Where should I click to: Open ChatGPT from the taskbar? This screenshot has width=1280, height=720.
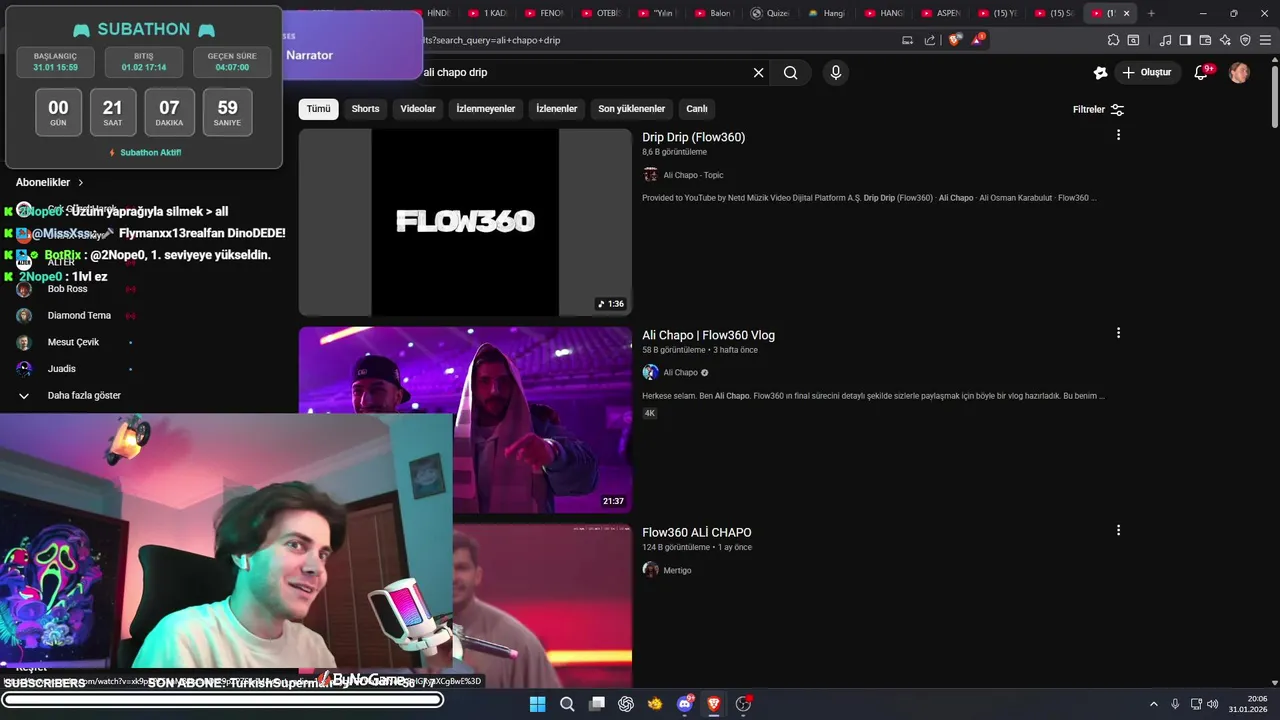(626, 704)
